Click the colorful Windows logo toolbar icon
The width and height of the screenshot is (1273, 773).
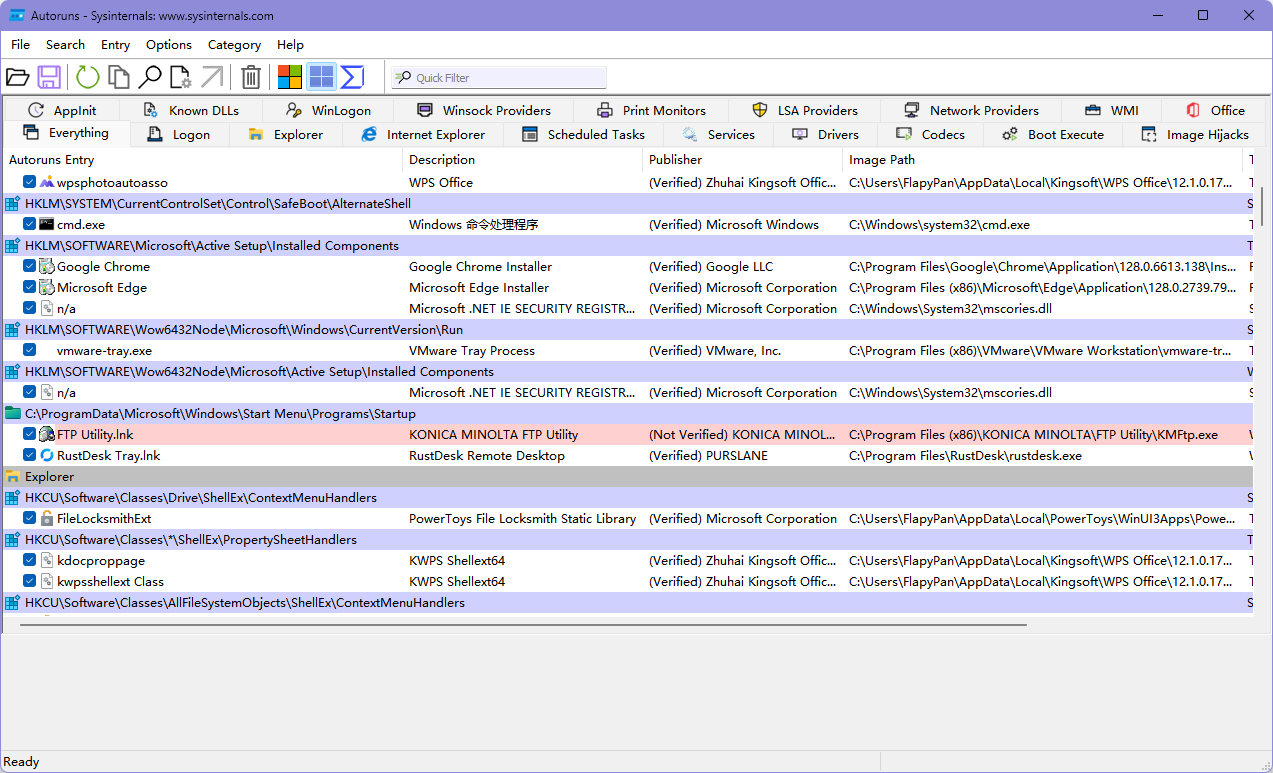click(290, 77)
